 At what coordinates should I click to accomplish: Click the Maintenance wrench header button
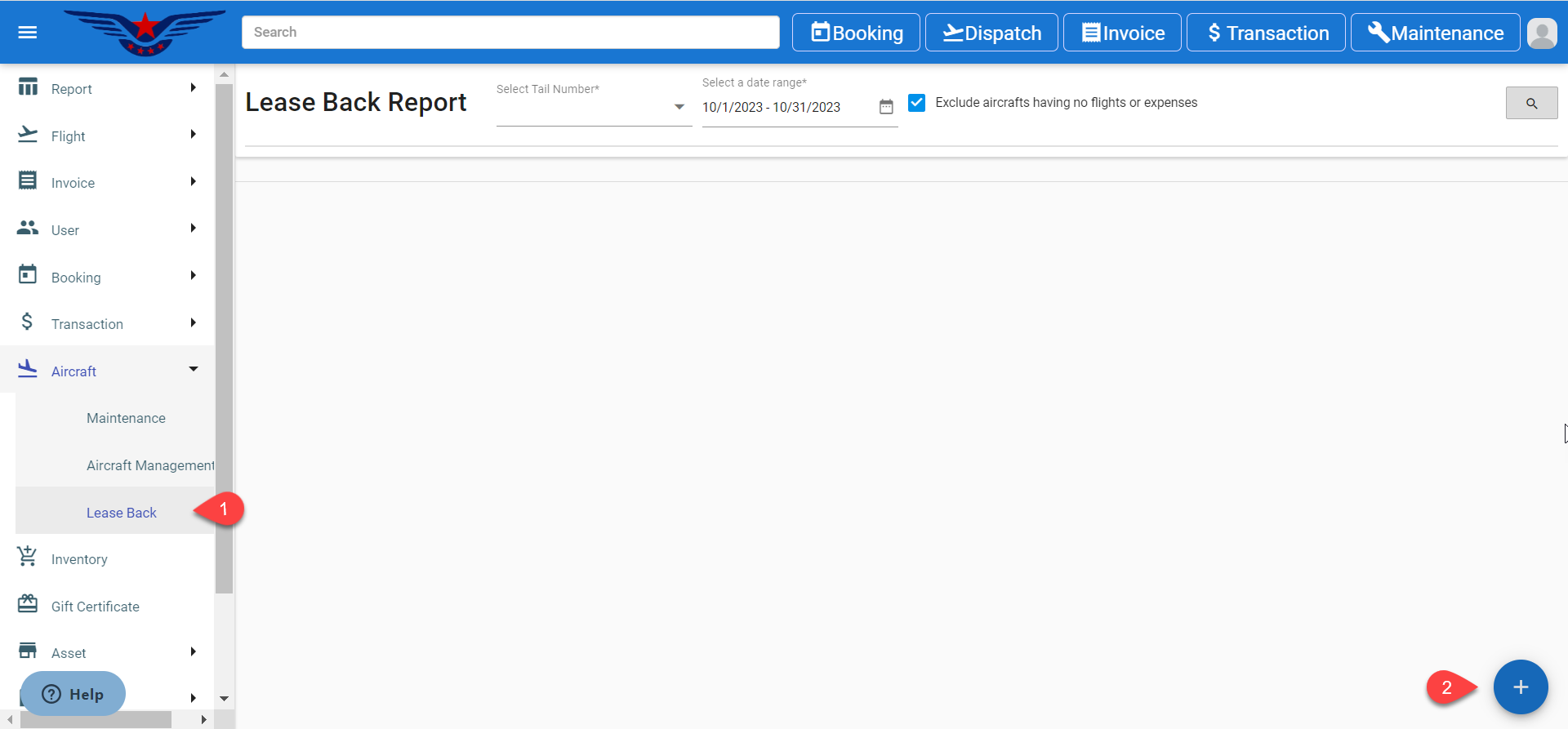click(x=1435, y=33)
